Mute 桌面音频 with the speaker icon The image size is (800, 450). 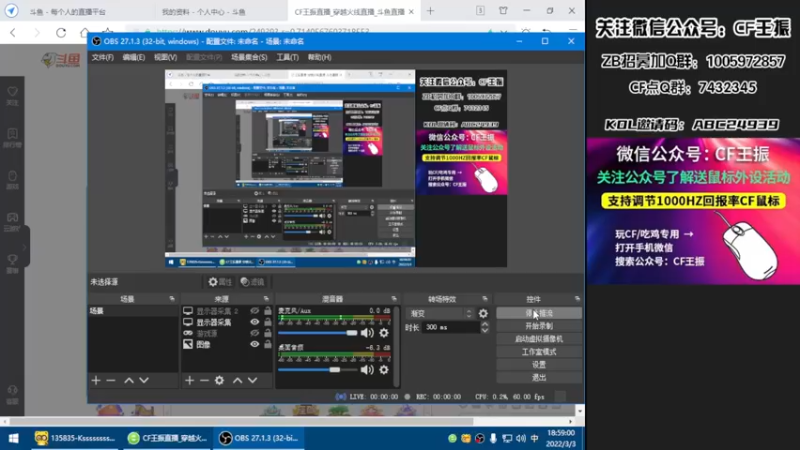coord(367,370)
